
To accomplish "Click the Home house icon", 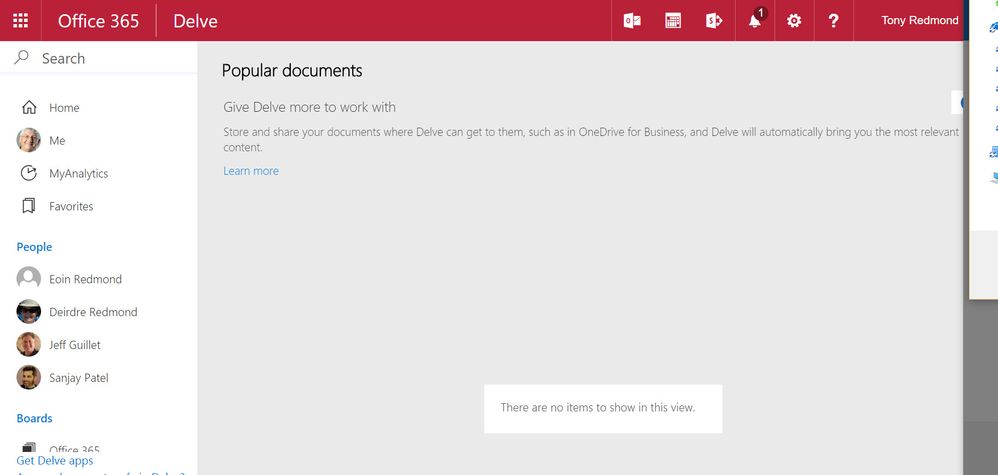I will pyautogui.click(x=29, y=108).
